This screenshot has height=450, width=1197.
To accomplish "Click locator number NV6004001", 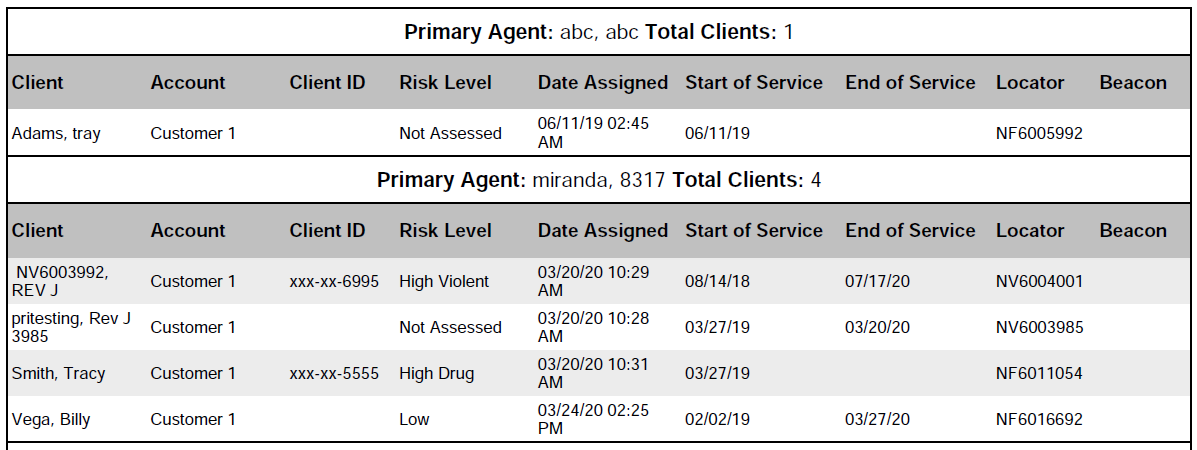I will click(x=1039, y=282).
